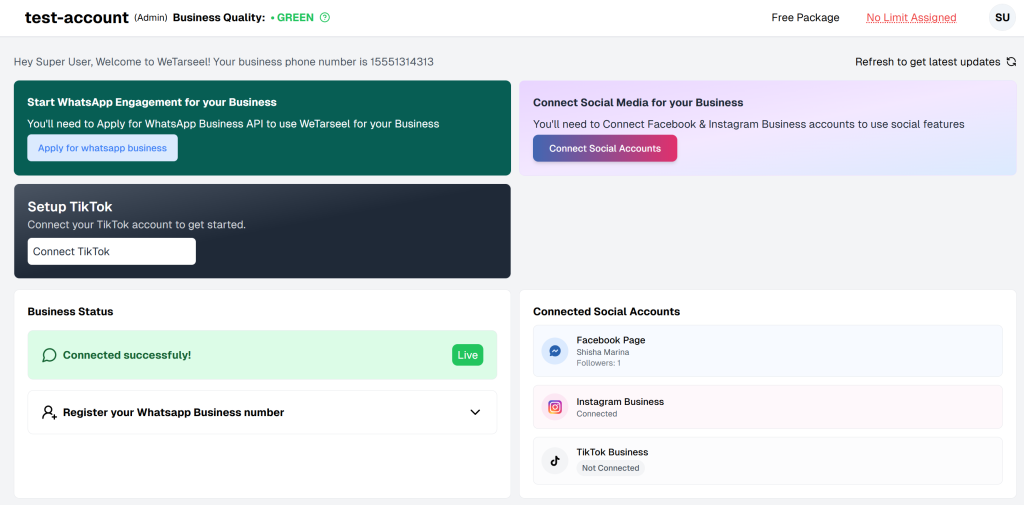Click the chat bubble icon beside Connected successfully
Screen dimensions: 1024x505
point(49,355)
